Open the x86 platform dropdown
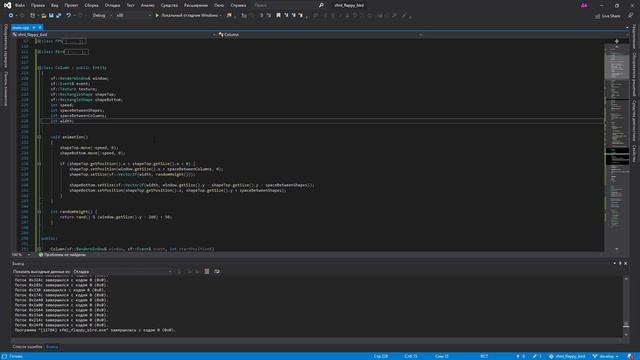This screenshot has width=640, height=360. click(133, 16)
